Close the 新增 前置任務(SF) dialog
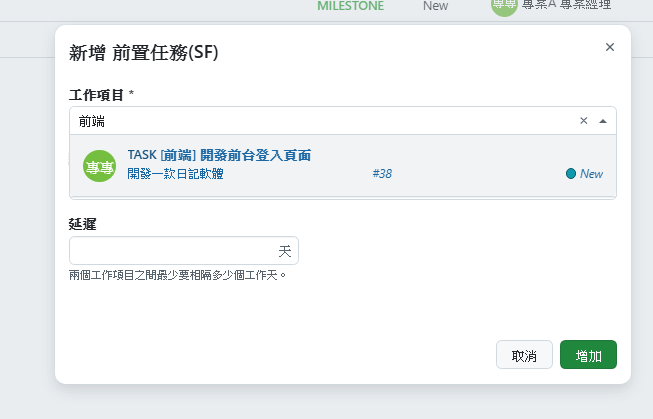 click(x=610, y=47)
